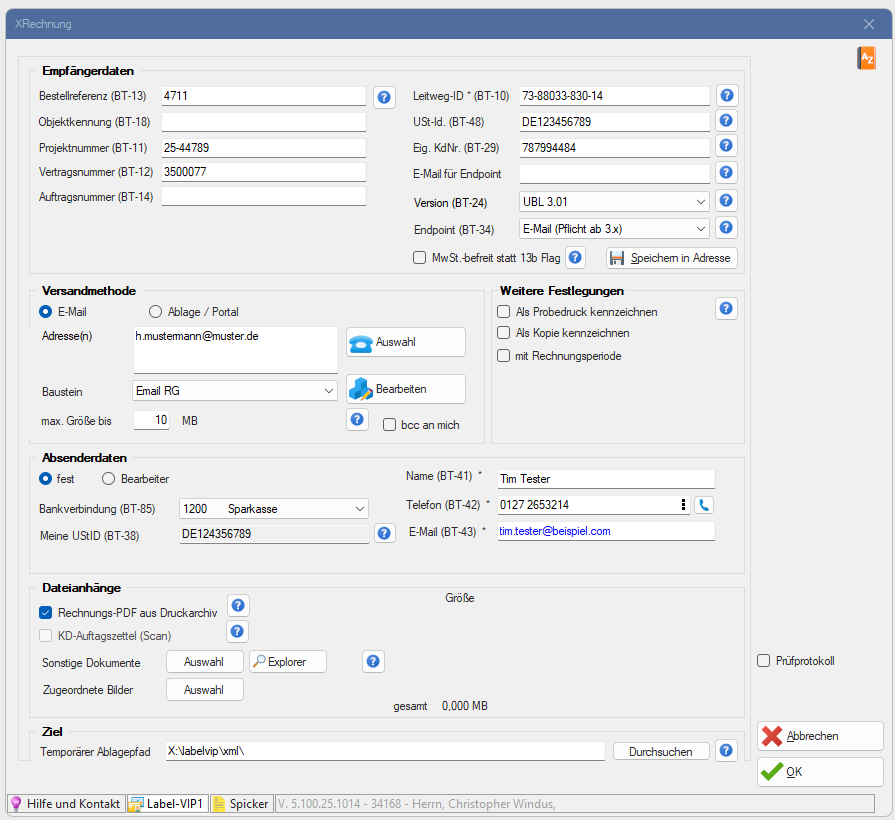Check the Prüfprotokoll option
The image size is (895, 820).
coord(764,661)
